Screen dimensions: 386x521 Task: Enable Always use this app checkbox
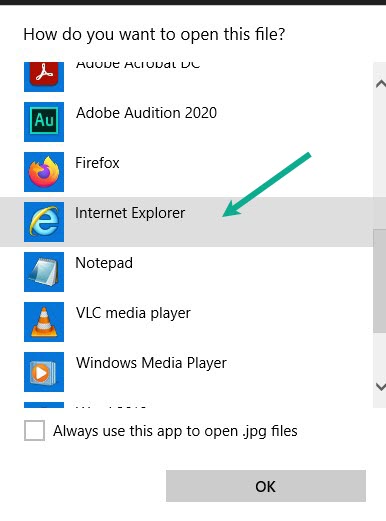34,430
